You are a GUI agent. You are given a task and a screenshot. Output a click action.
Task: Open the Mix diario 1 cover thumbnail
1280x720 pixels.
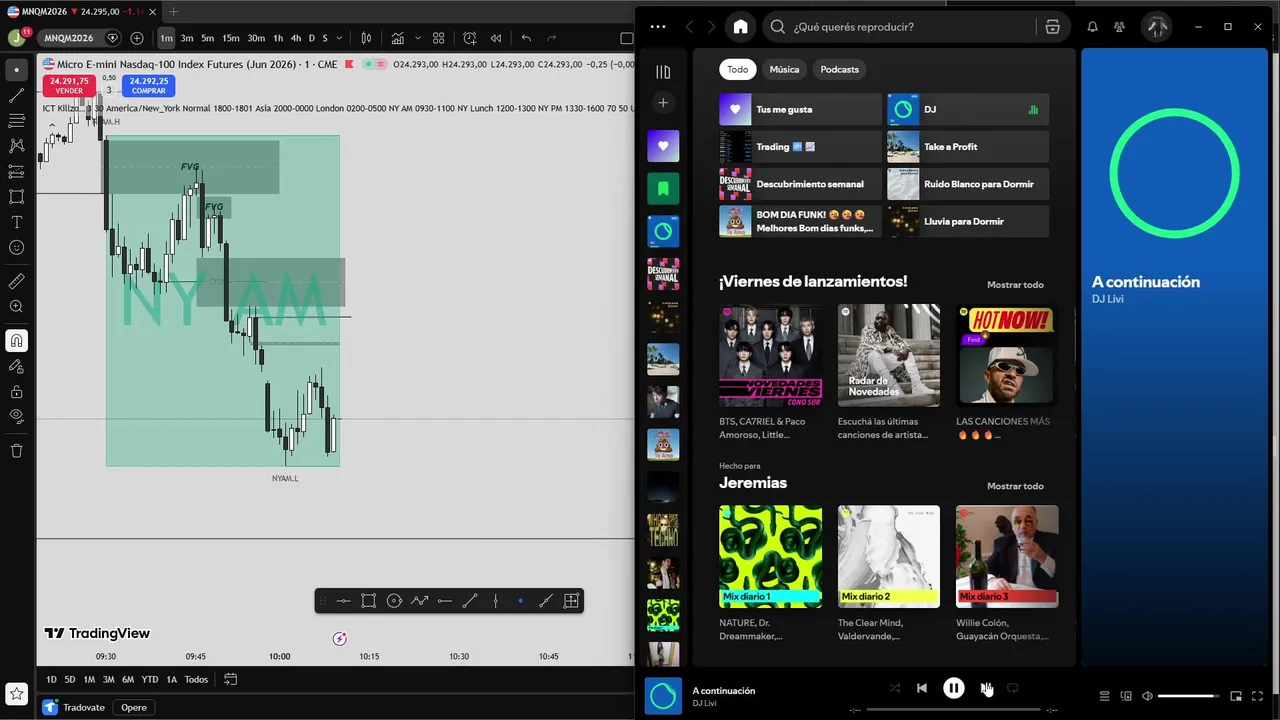(770, 556)
